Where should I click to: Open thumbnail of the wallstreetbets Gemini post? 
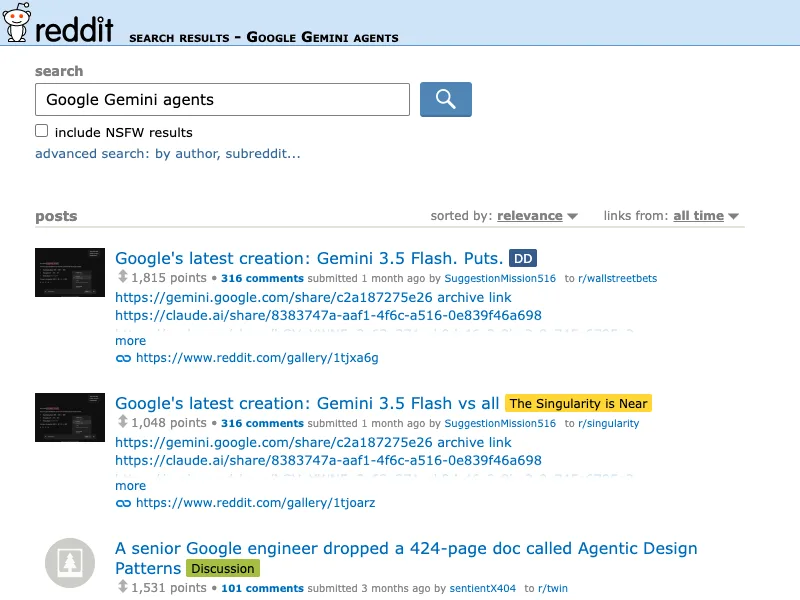(x=70, y=272)
